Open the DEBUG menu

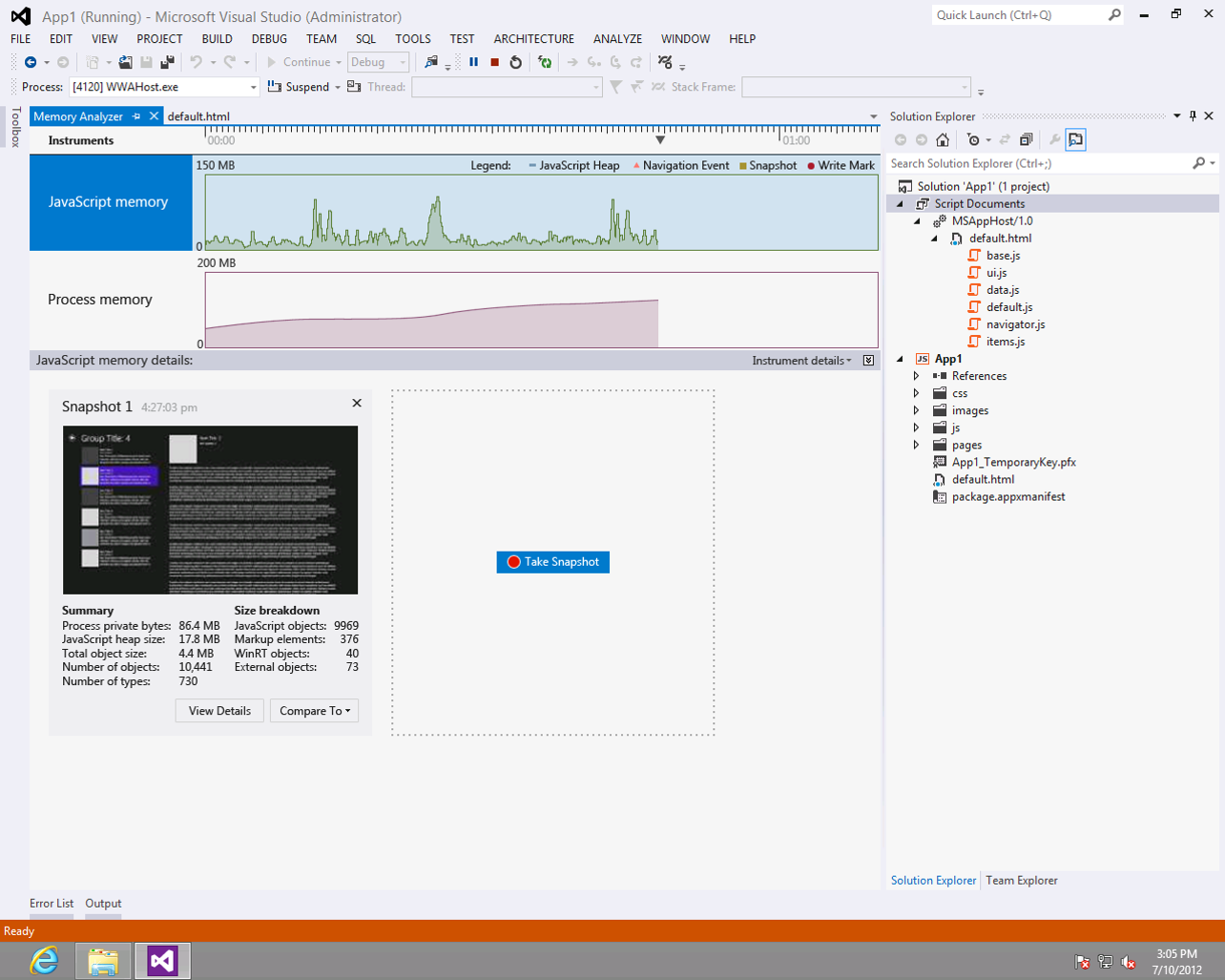269,39
